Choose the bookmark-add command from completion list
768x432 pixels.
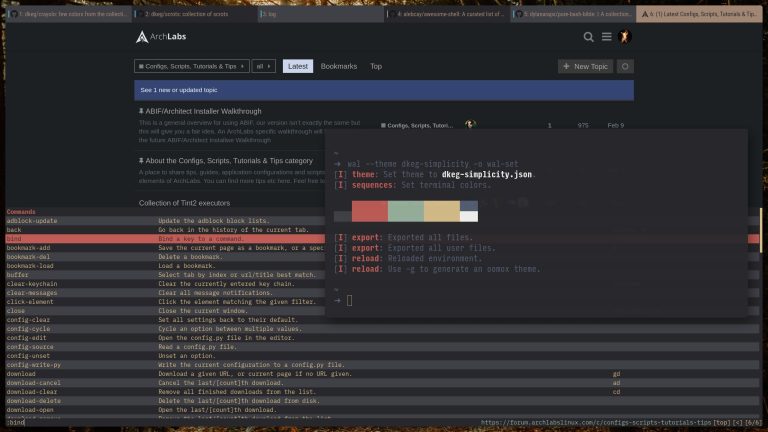point(29,247)
